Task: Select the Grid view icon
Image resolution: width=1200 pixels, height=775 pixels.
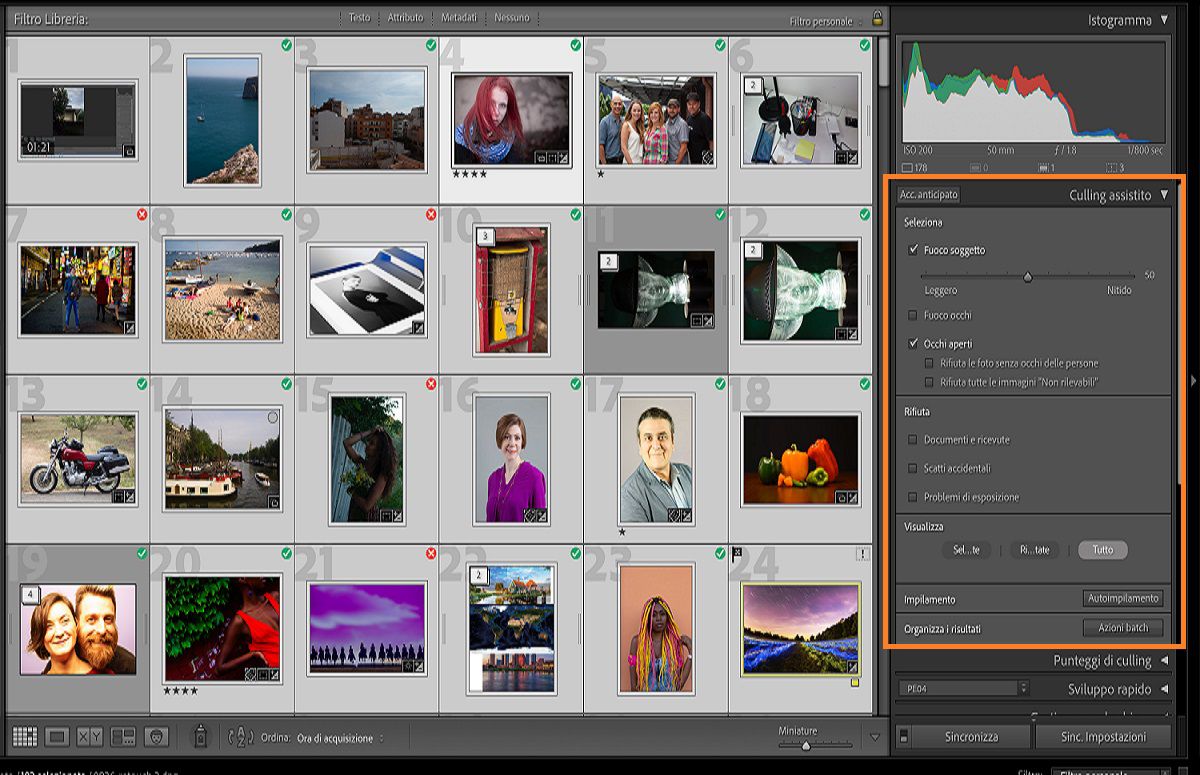Action: coord(24,738)
